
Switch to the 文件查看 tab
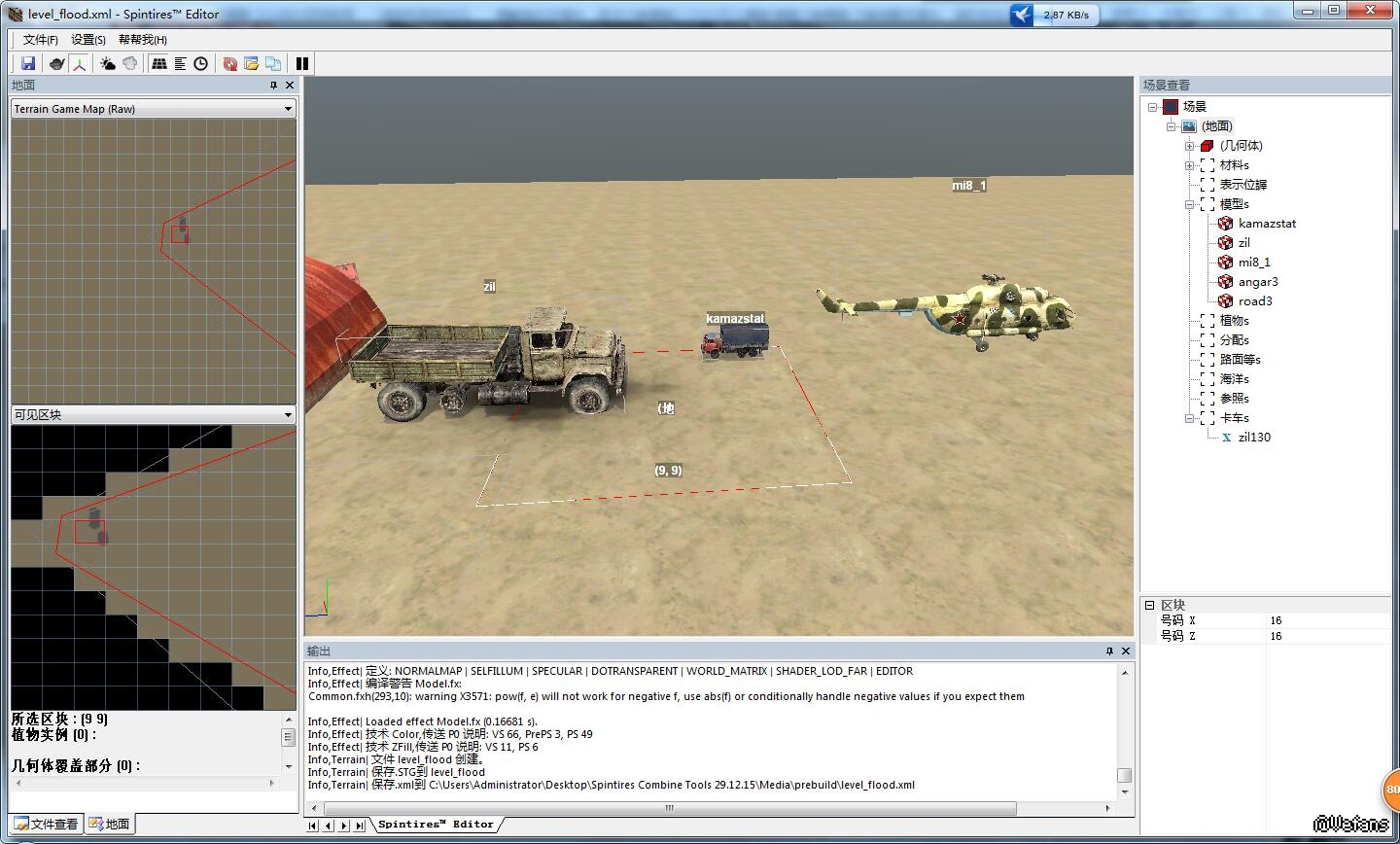click(x=46, y=824)
